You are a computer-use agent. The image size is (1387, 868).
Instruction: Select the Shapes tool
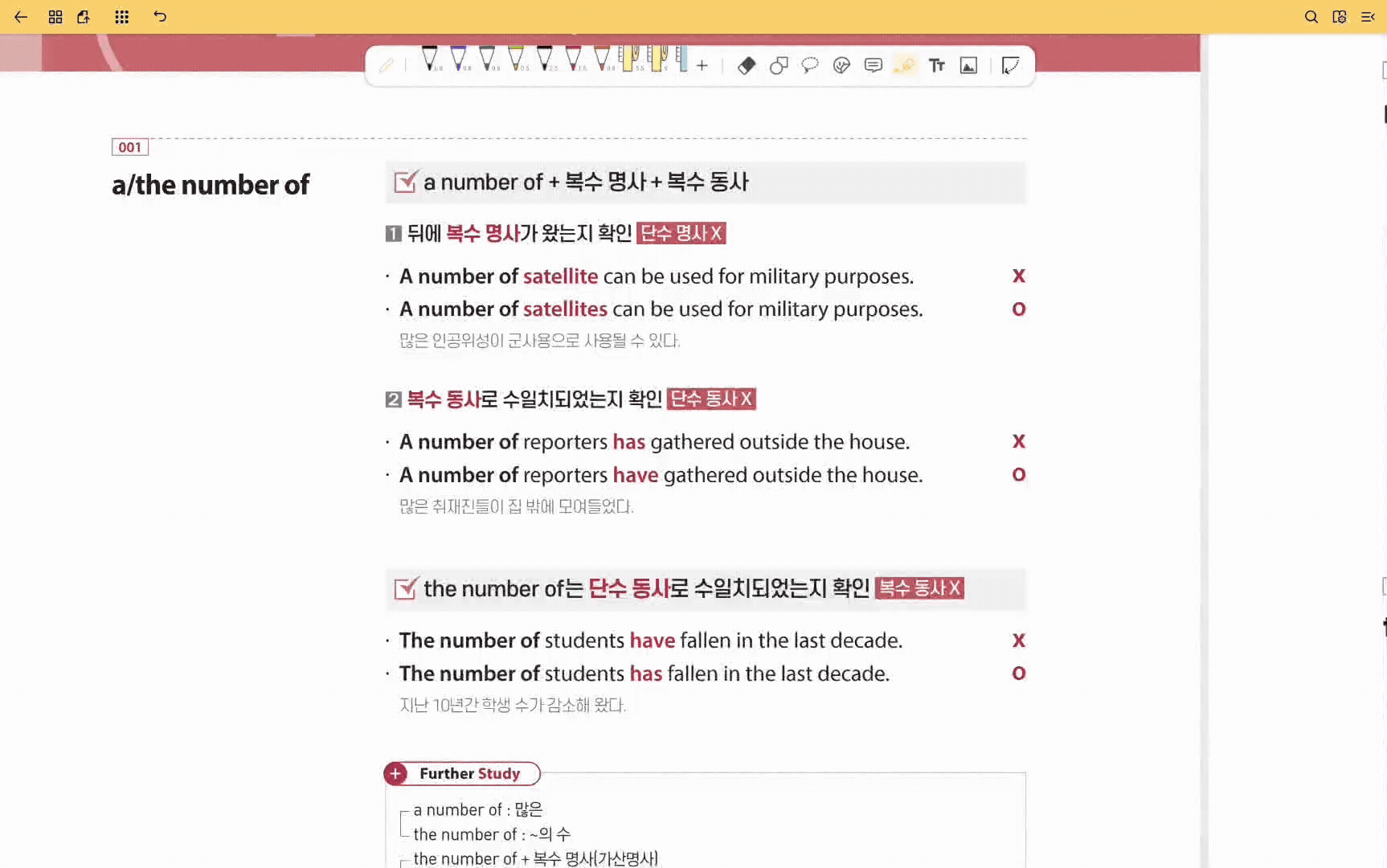click(x=779, y=66)
